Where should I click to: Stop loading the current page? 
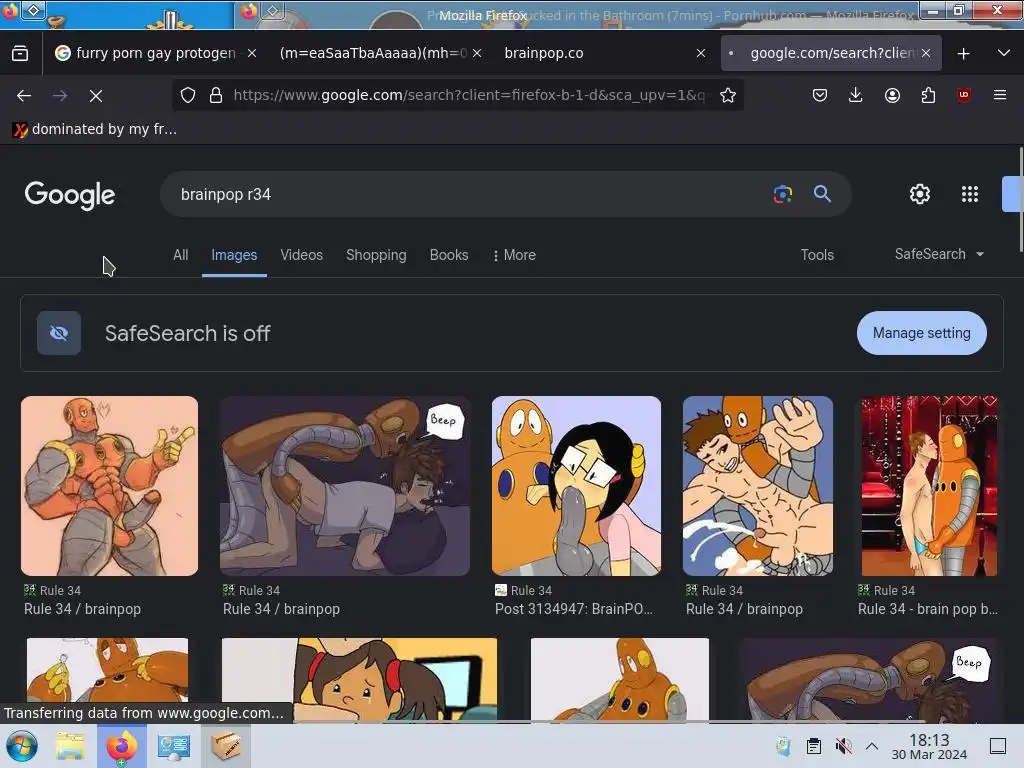pos(96,95)
